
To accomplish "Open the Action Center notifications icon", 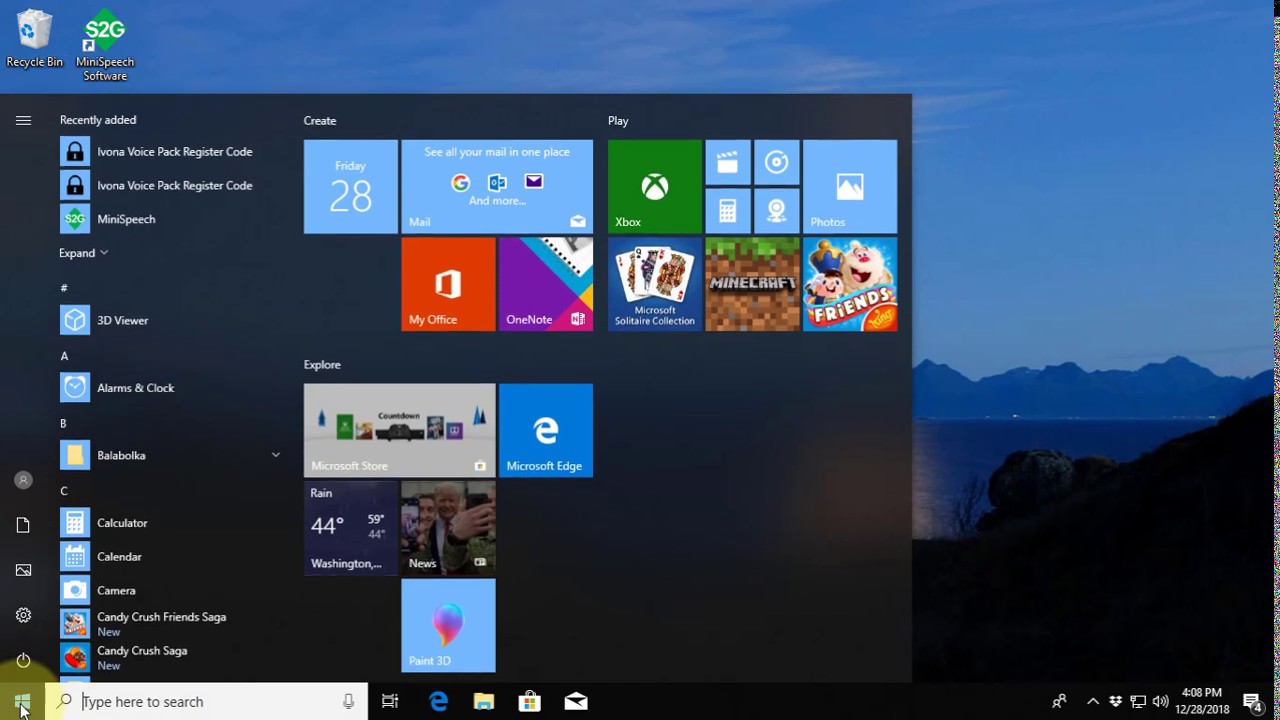I will point(1252,702).
